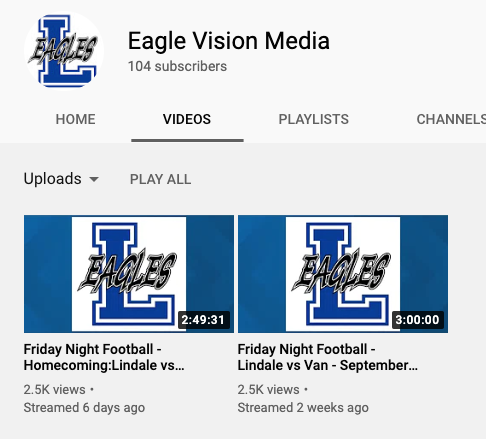The width and height of the screenshot is (486, 439).
Task: Click the PLAY ALL button
Action: (160, 179)
